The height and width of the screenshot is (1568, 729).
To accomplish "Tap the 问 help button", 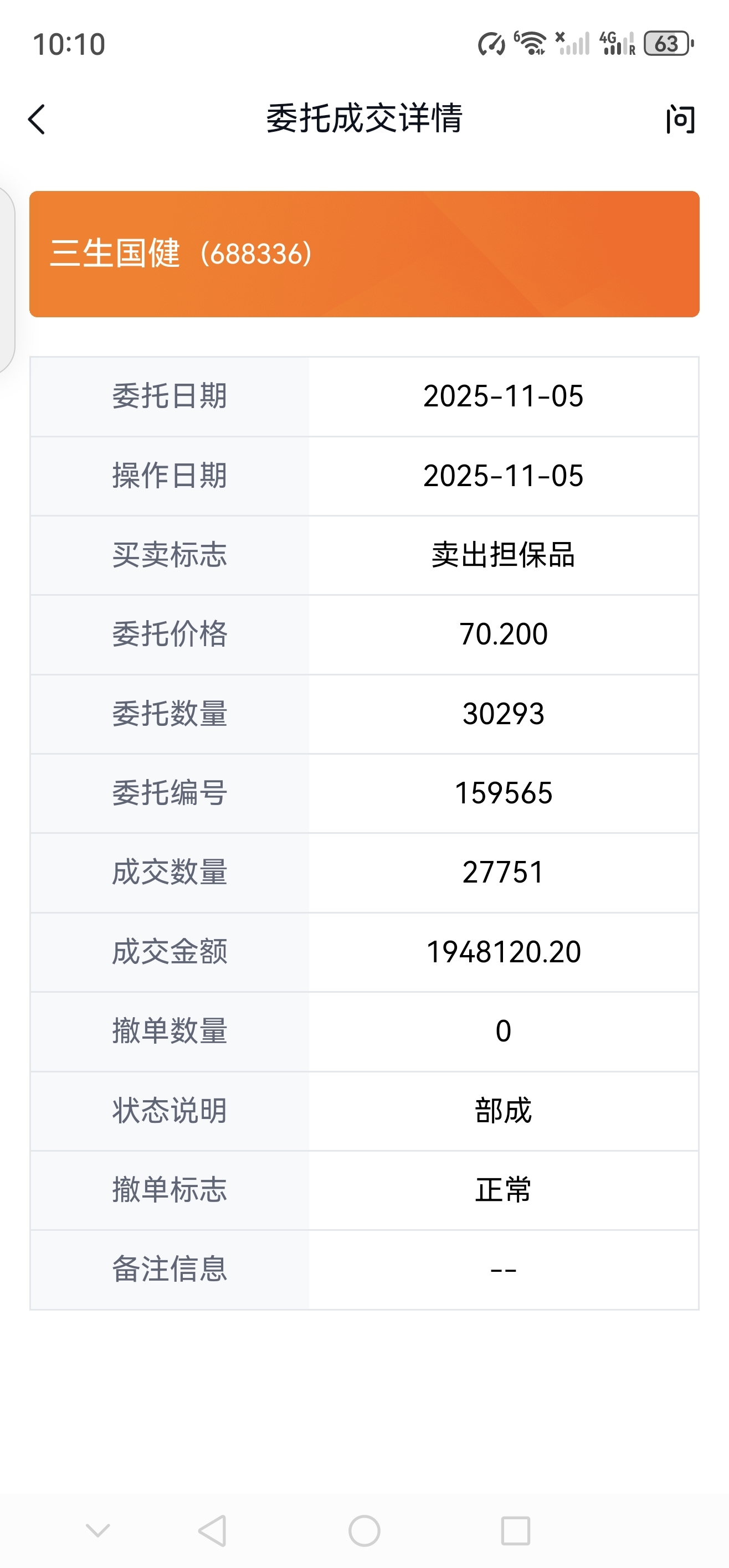I will tap(680, 119).
